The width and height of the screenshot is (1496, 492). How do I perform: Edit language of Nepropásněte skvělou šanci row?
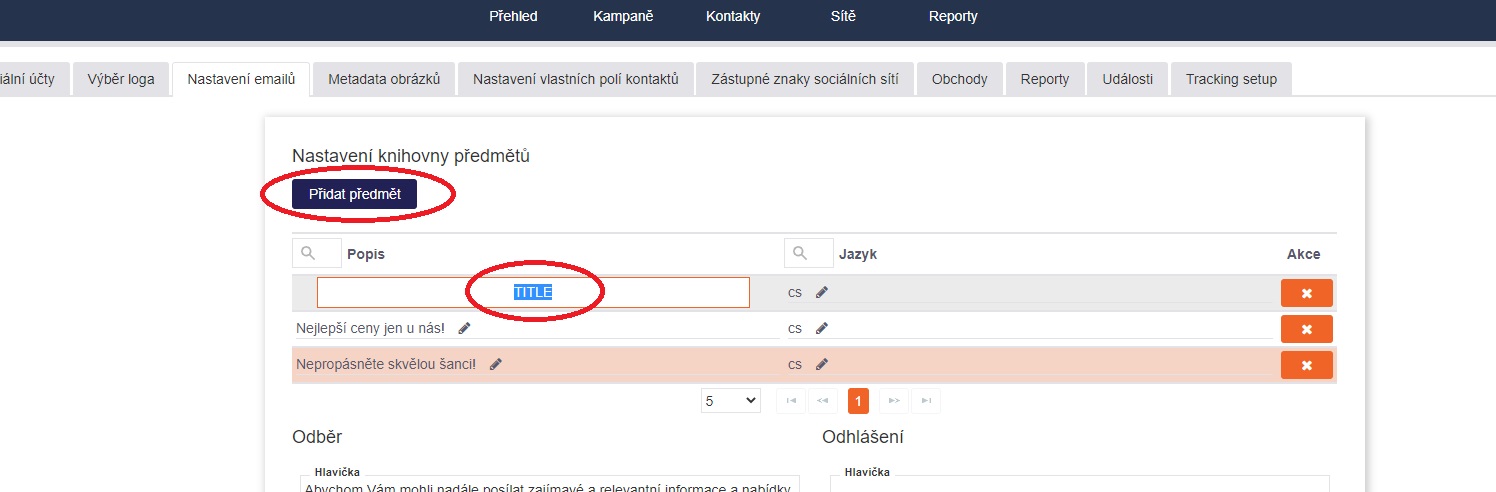[x=822, y=364]
